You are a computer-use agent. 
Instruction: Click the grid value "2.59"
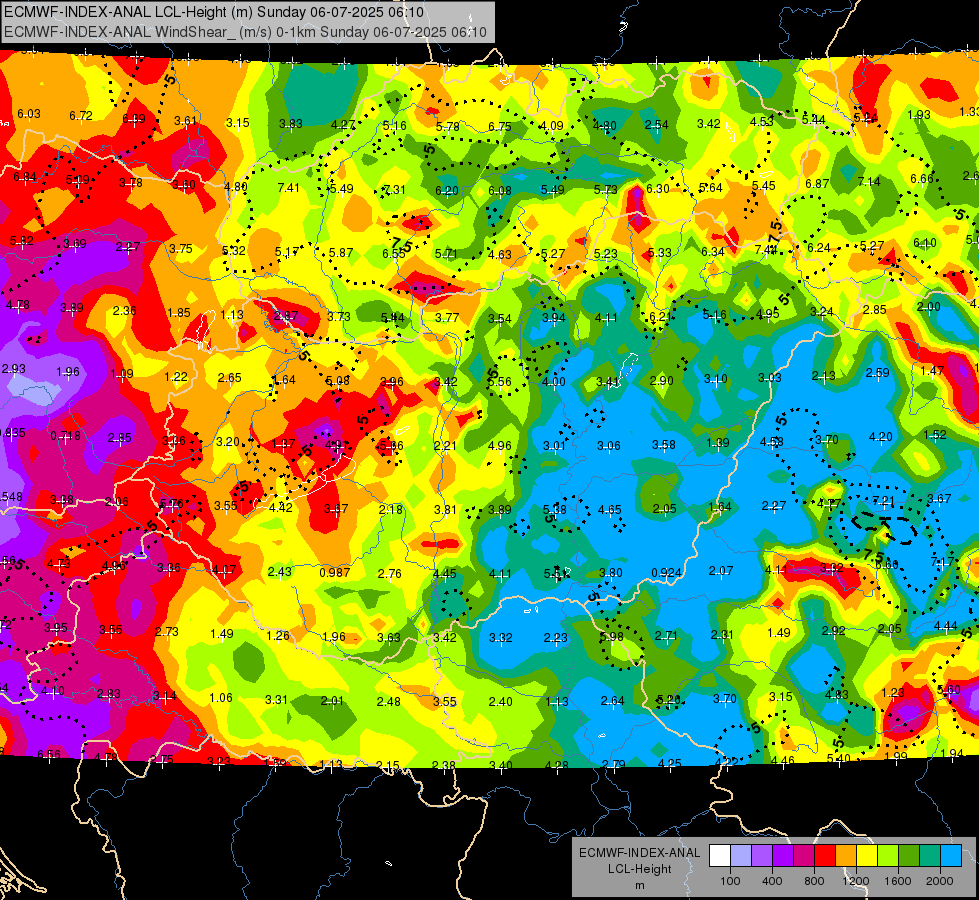(x=878, y=373)
